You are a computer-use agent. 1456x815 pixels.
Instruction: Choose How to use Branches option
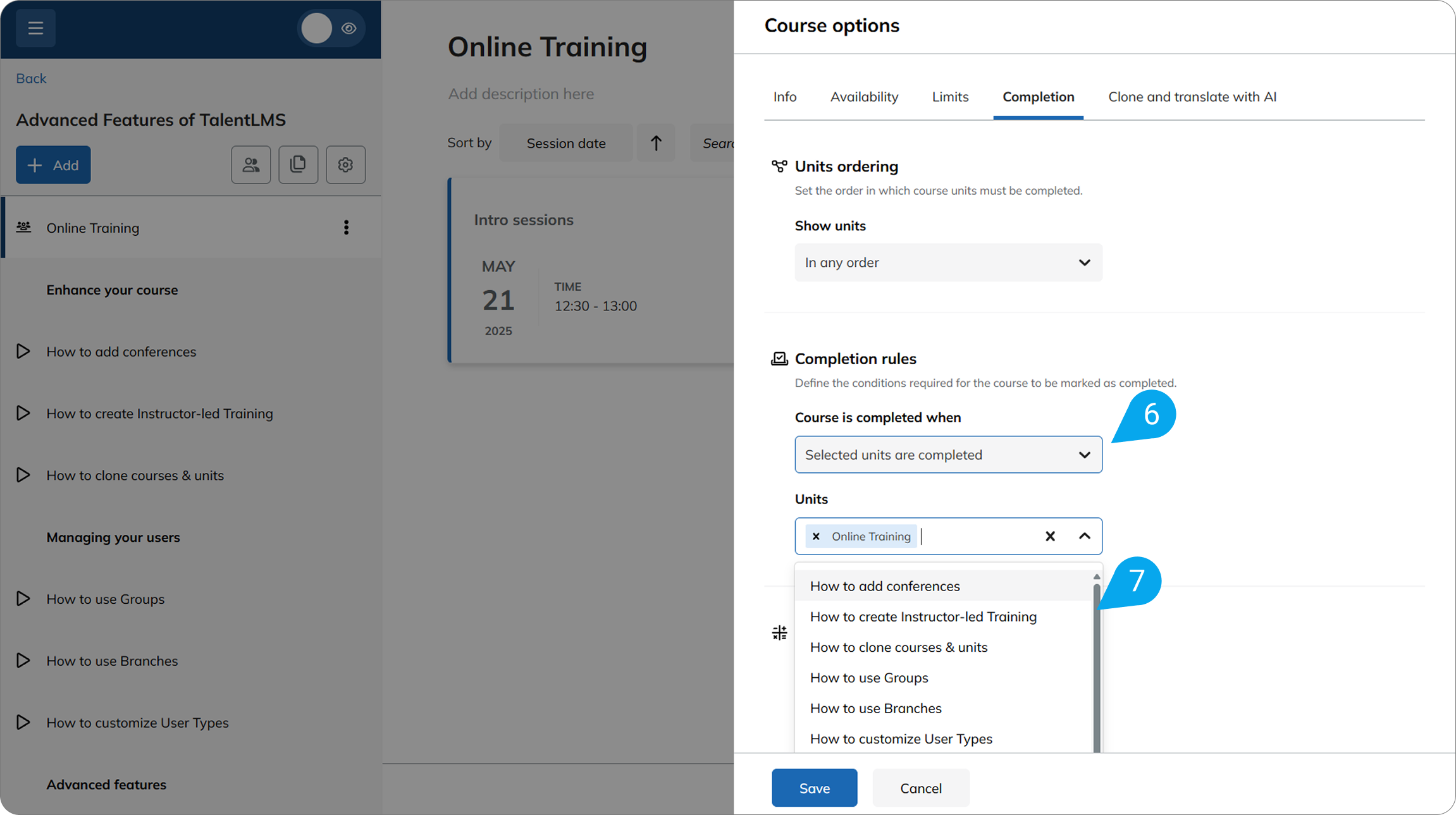click(x=944, y=708)
